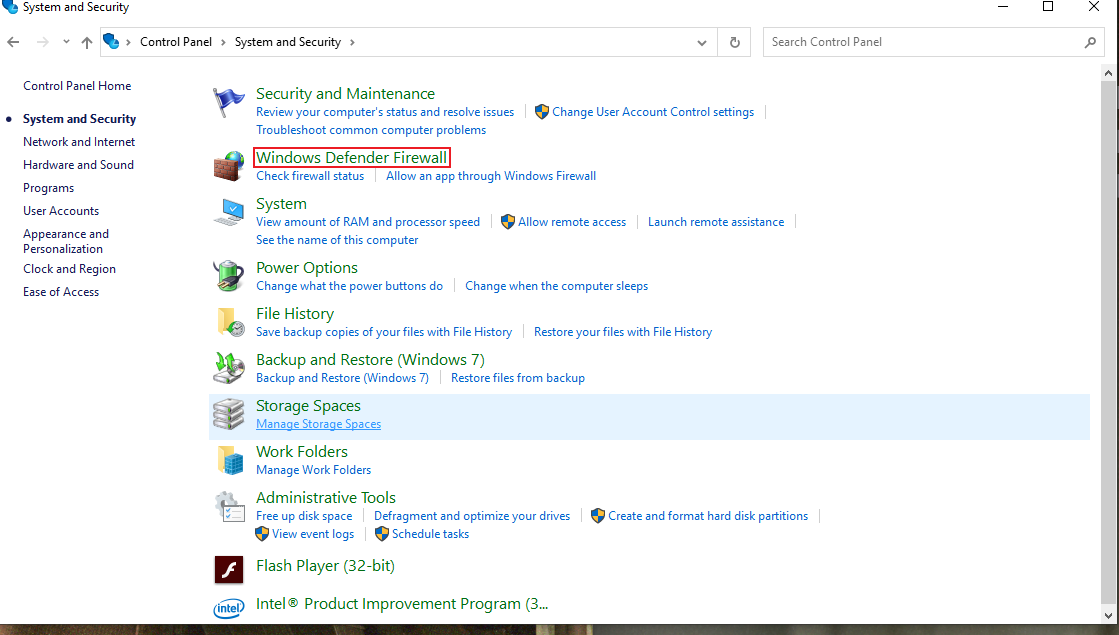Click the search magnifier icon
Image resolution: width=1119 pixels, height=635 pixels.
1090,42
